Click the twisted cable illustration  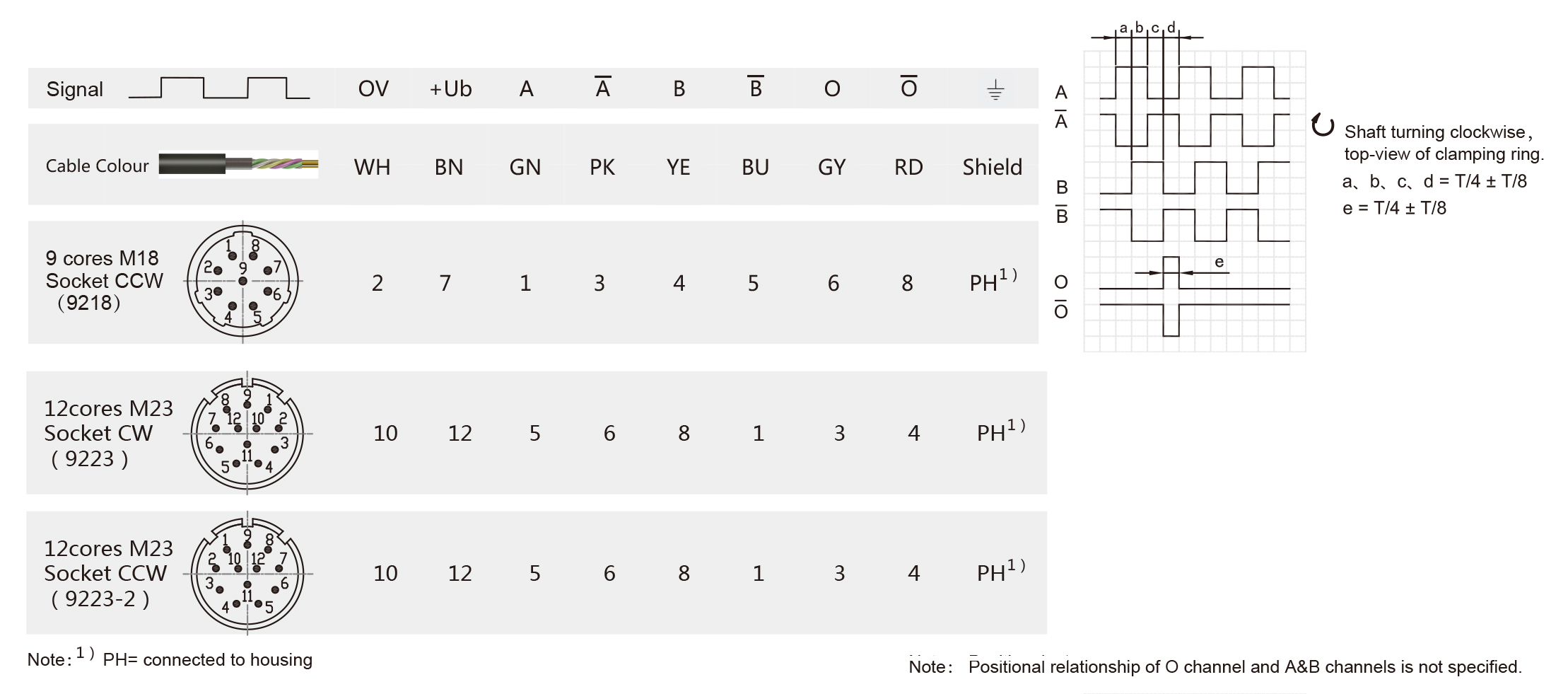coord(238,165)
